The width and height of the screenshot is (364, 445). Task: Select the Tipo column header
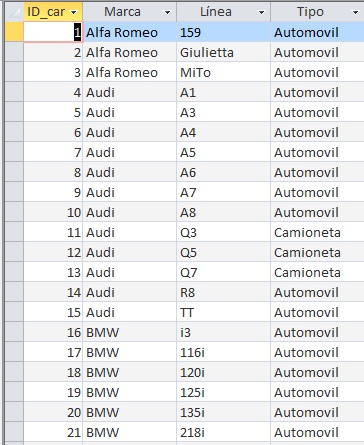pyautogui.click(x=317, y=12)
